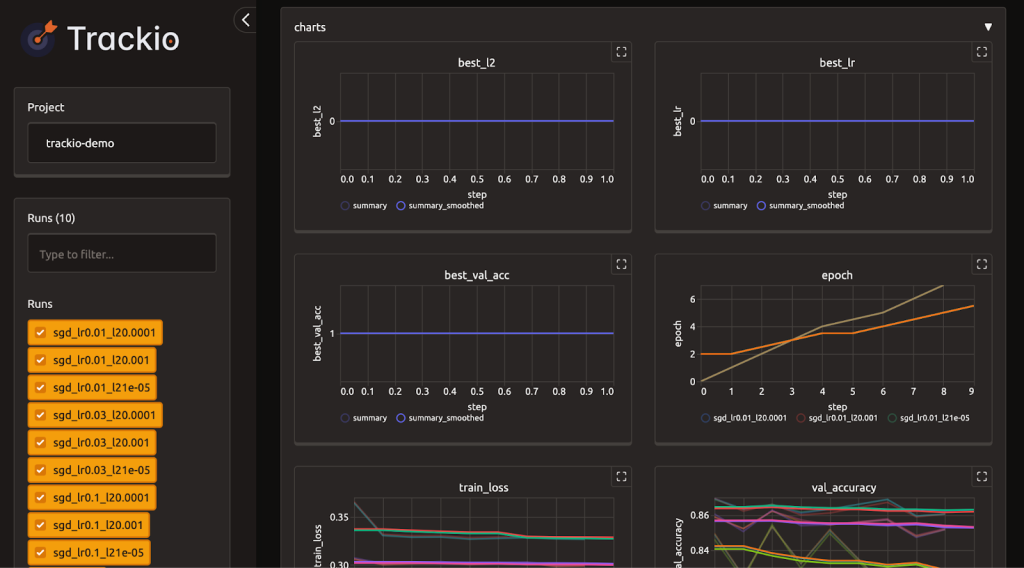Expand train_loss chart to fullscreen

[x=621, y=477]
